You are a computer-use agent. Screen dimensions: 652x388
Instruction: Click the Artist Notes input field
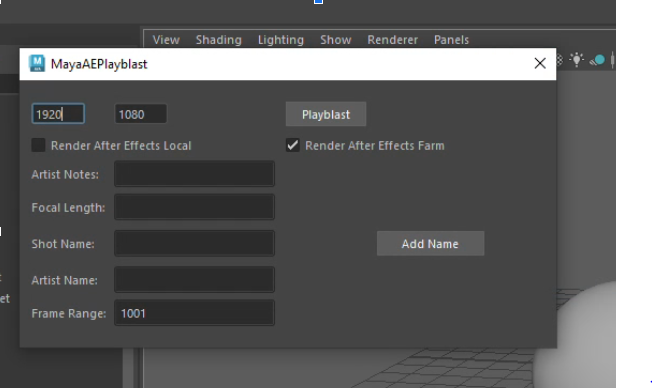tap(194, 174)
